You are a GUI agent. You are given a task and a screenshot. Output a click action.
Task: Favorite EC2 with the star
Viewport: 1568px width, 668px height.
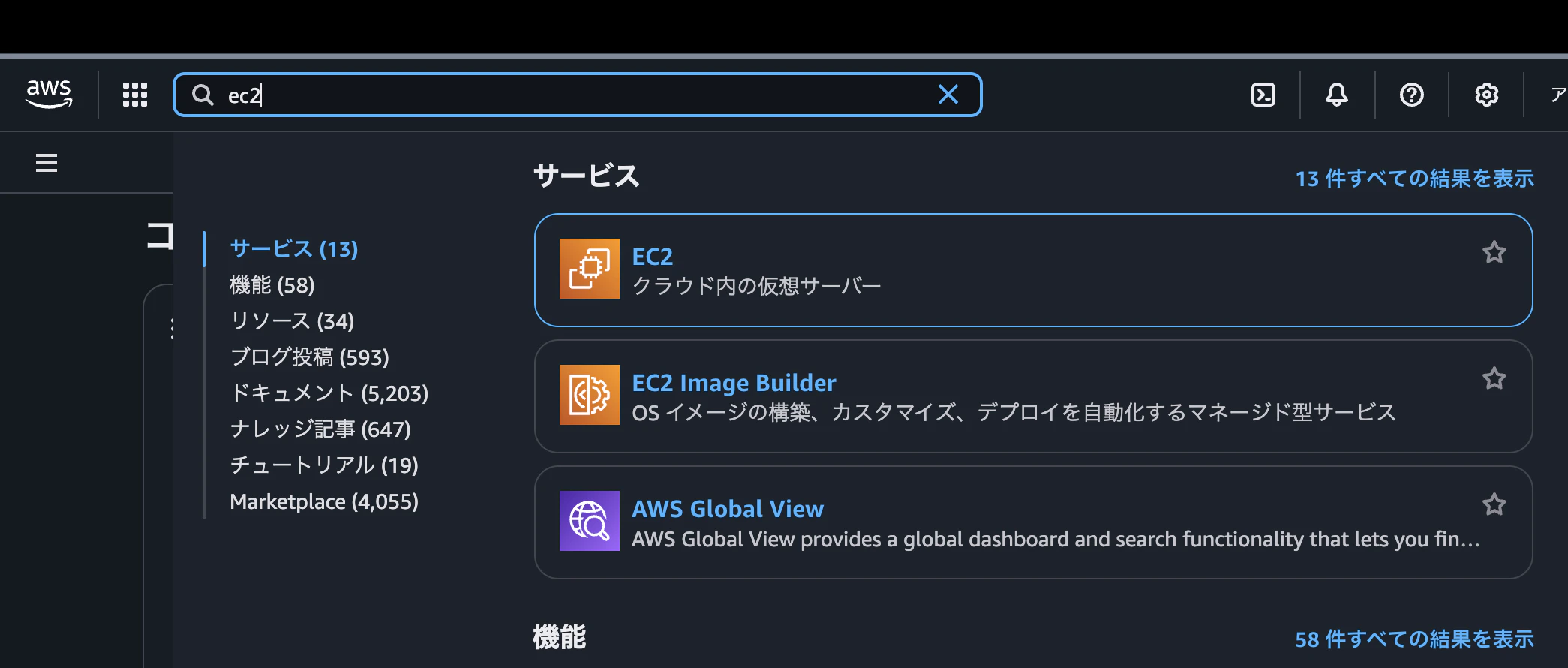[x=1494, y=252]
